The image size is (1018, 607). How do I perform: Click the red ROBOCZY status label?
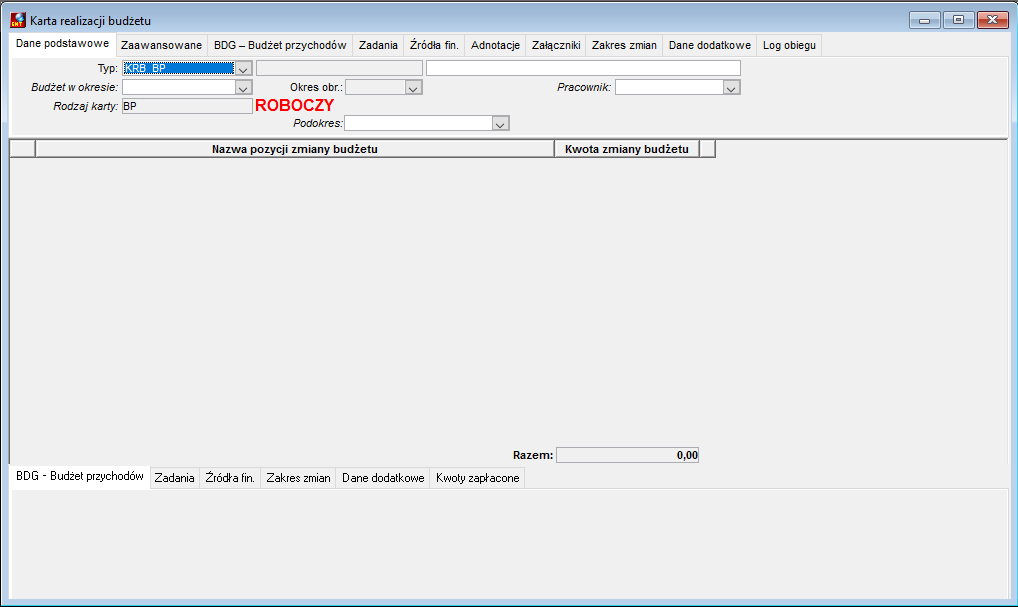295,105
